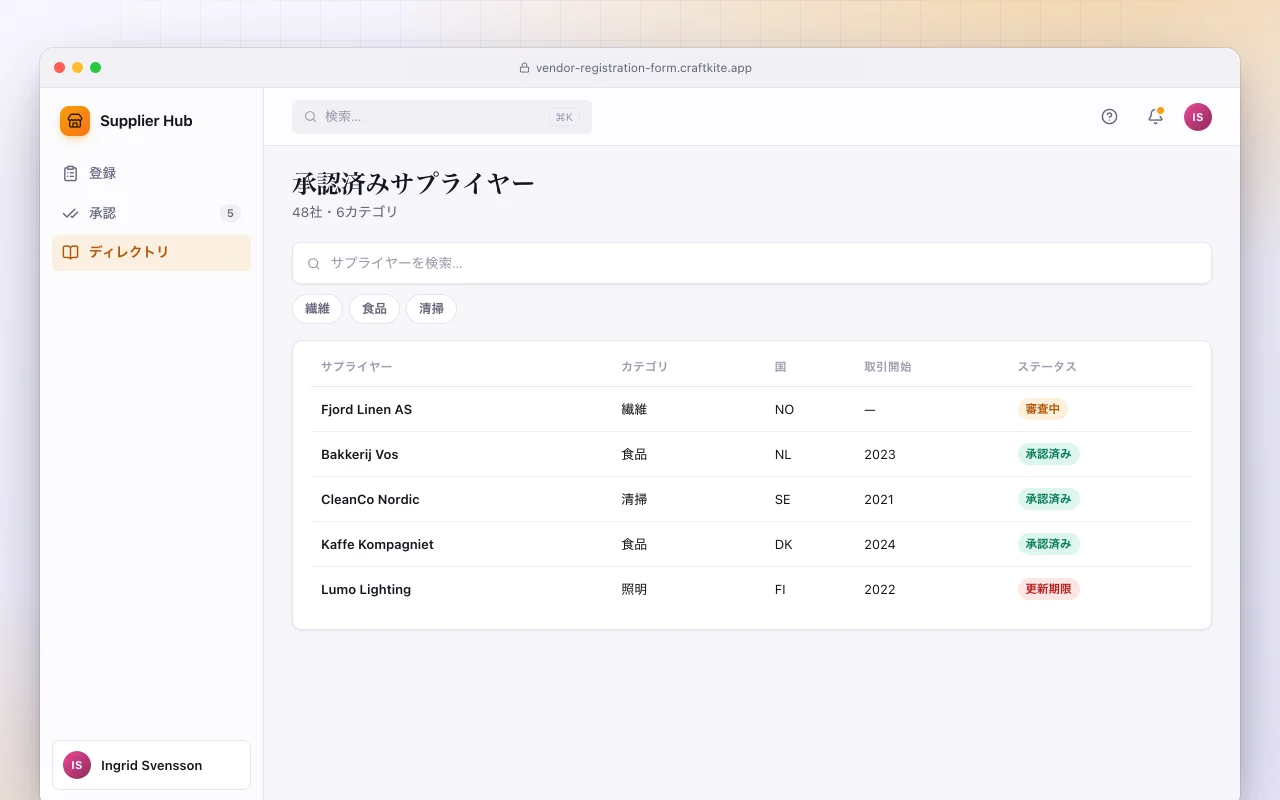The image size is (1280, 800).
Task: Click the 2024 start year cell
Action: (x=880, y=544)
